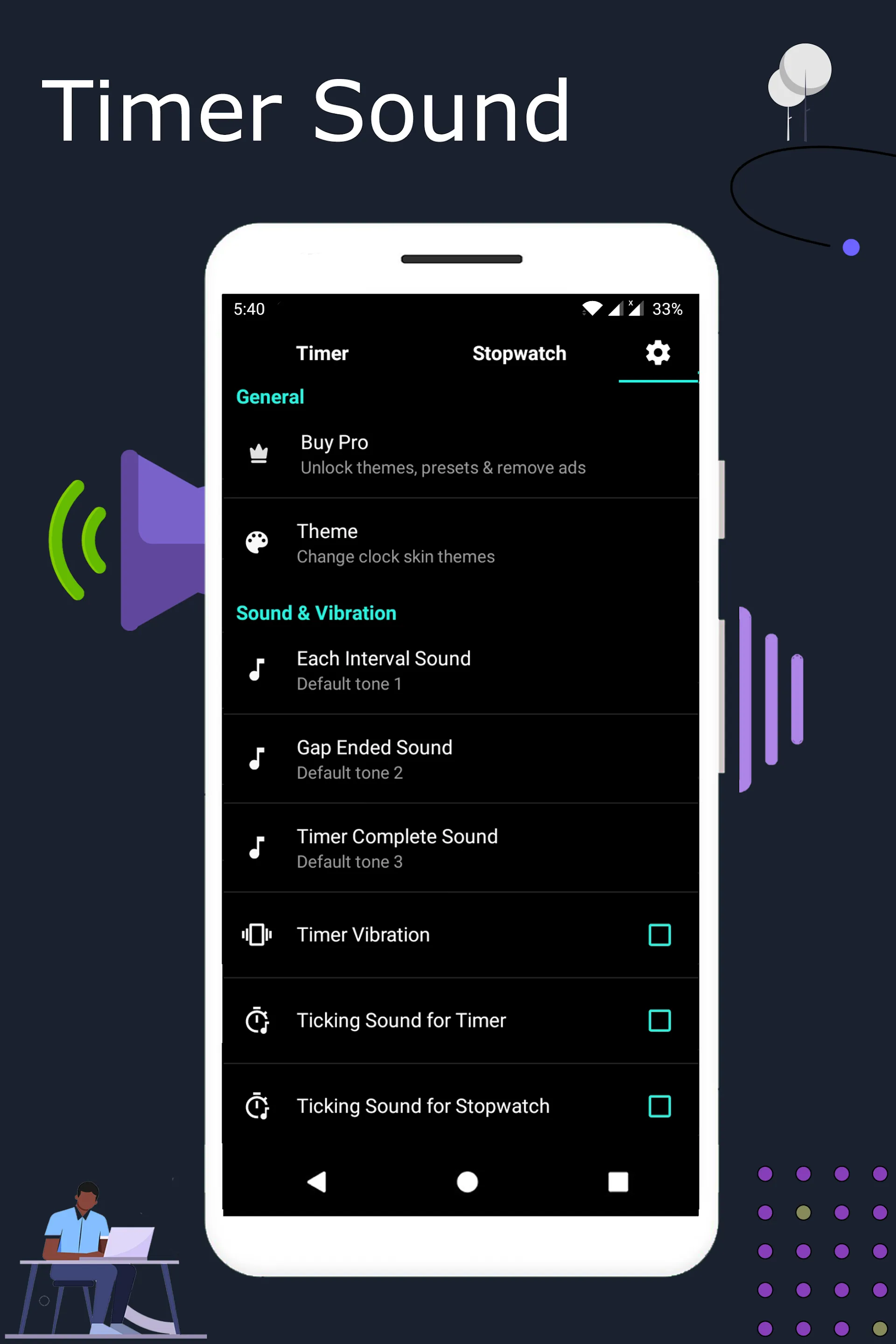Viewport: 896px width, 1344px height.
Task: Switch to the Stopwatch tab
Action: click(520, 352)
